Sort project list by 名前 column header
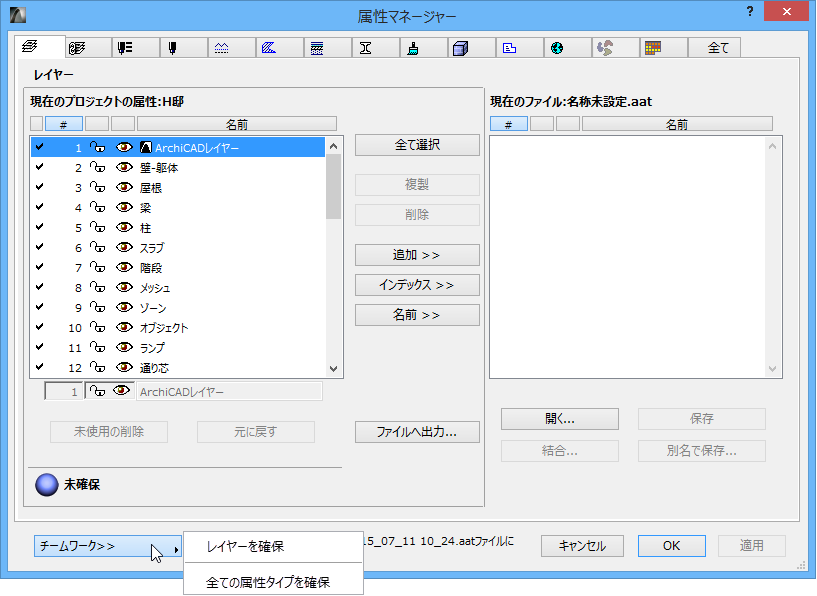The width and height of the screenshot is (817, 596). pos(237,124)
